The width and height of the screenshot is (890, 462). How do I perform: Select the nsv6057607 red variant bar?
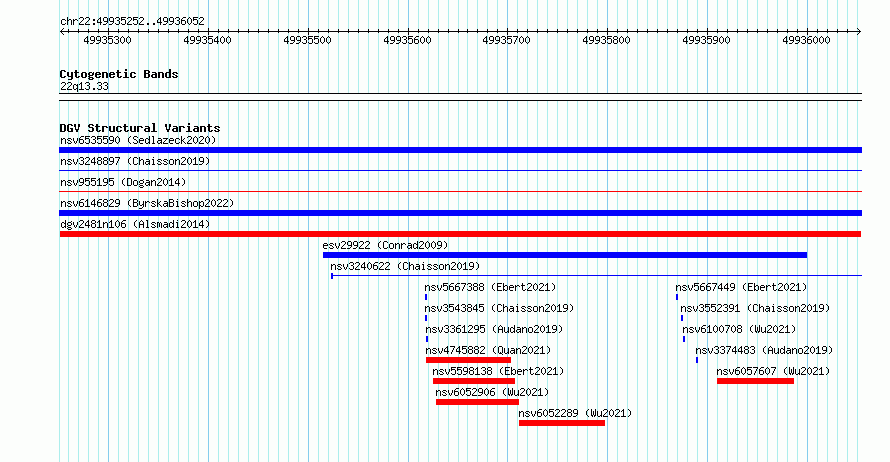(755, 381)
